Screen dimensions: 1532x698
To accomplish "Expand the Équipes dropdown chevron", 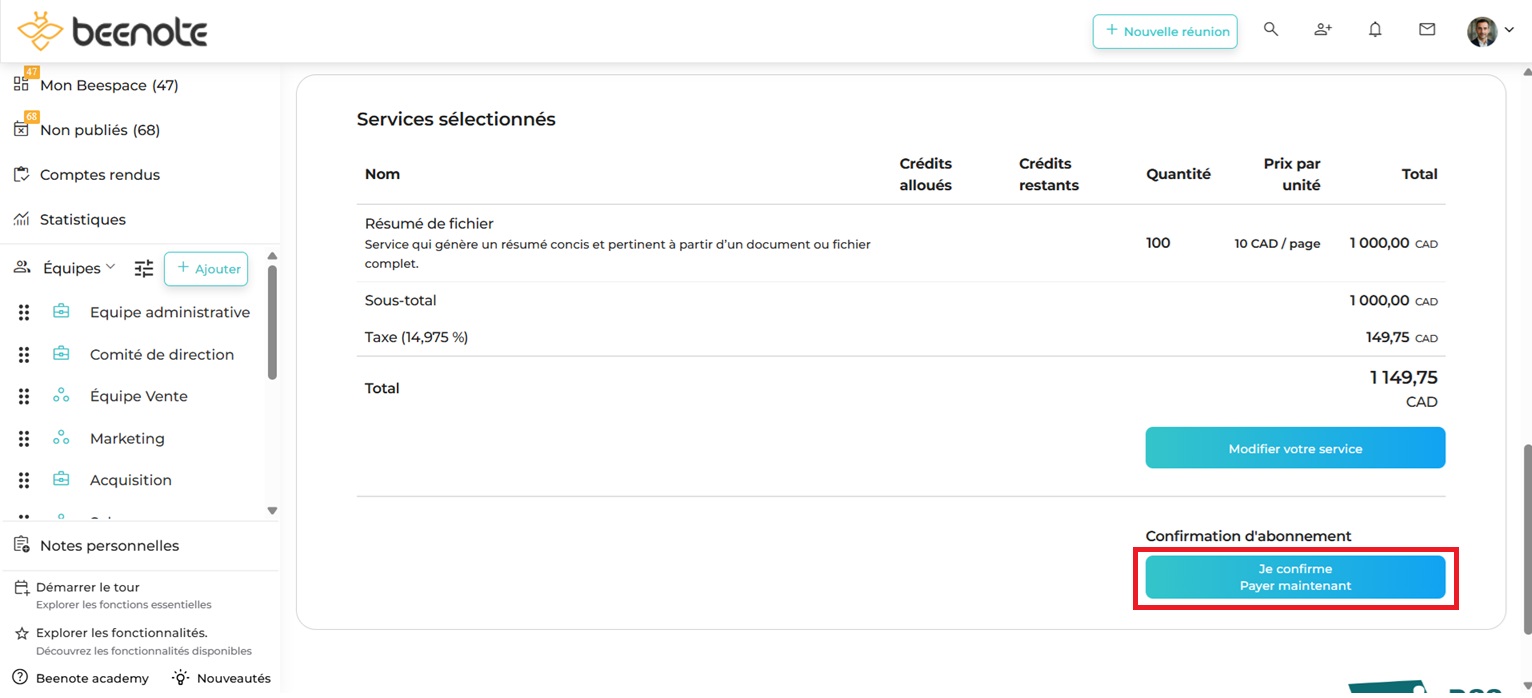I will [111, 267].
